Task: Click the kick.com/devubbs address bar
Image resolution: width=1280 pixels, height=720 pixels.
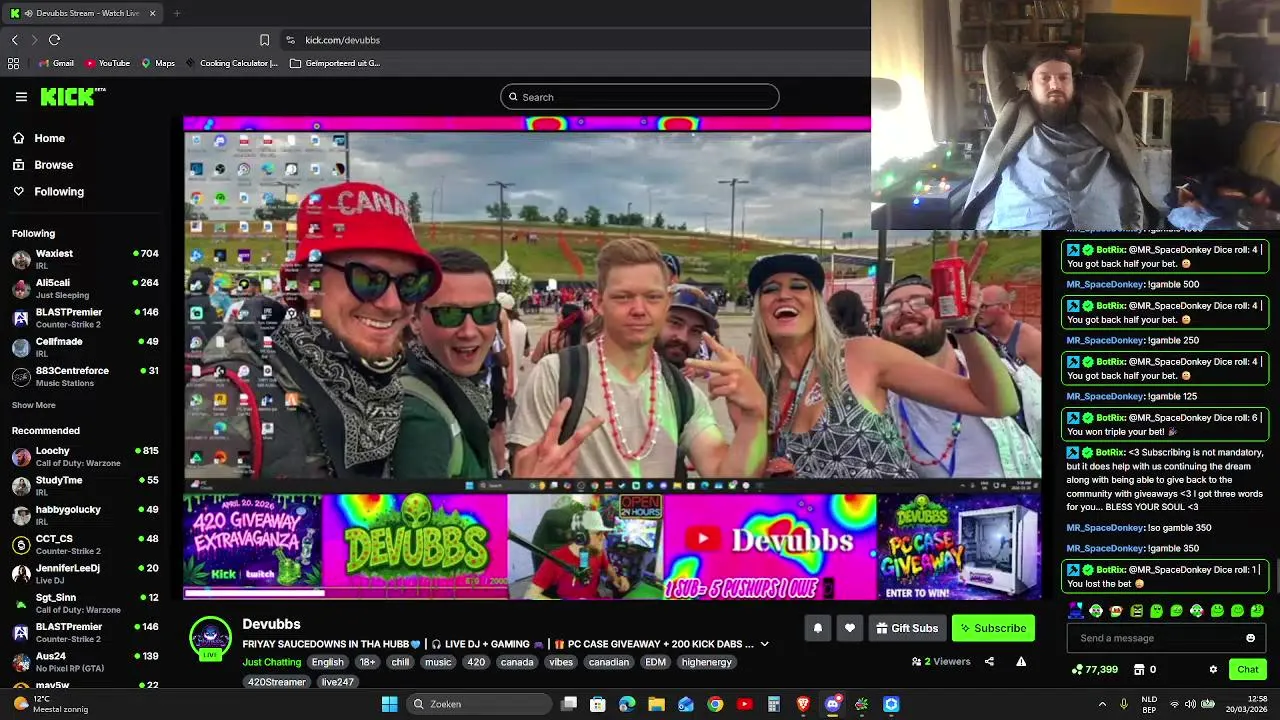Action: 575,40
